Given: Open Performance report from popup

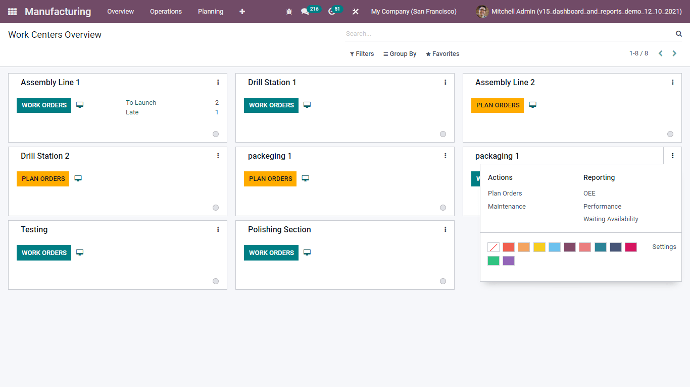Looking at the screenshot, I should [x=602, y=206].
